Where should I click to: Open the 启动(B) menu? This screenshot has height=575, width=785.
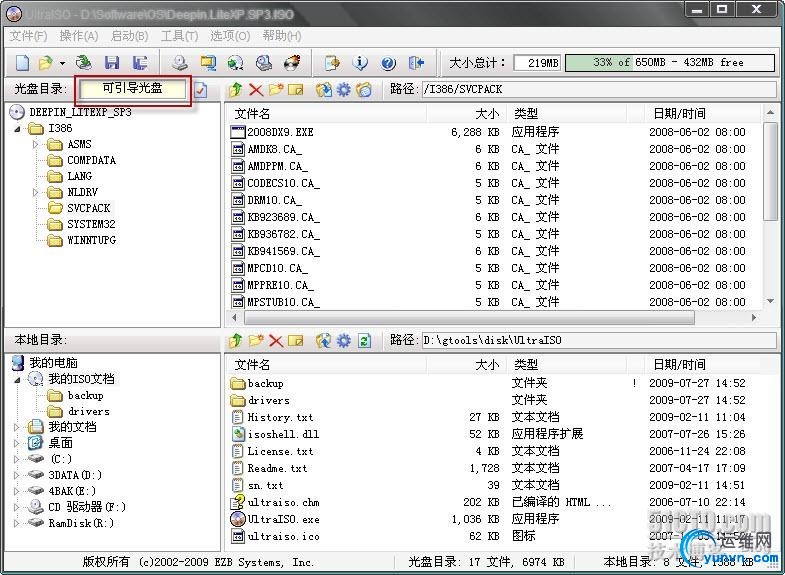coord(129,36)
